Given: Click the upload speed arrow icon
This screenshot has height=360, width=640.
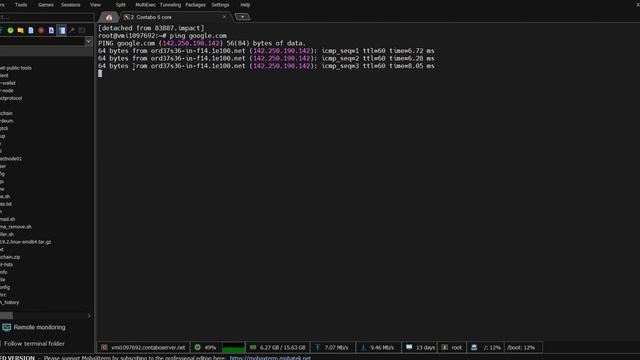Looking at the screenshot, I should pos(317,347).
